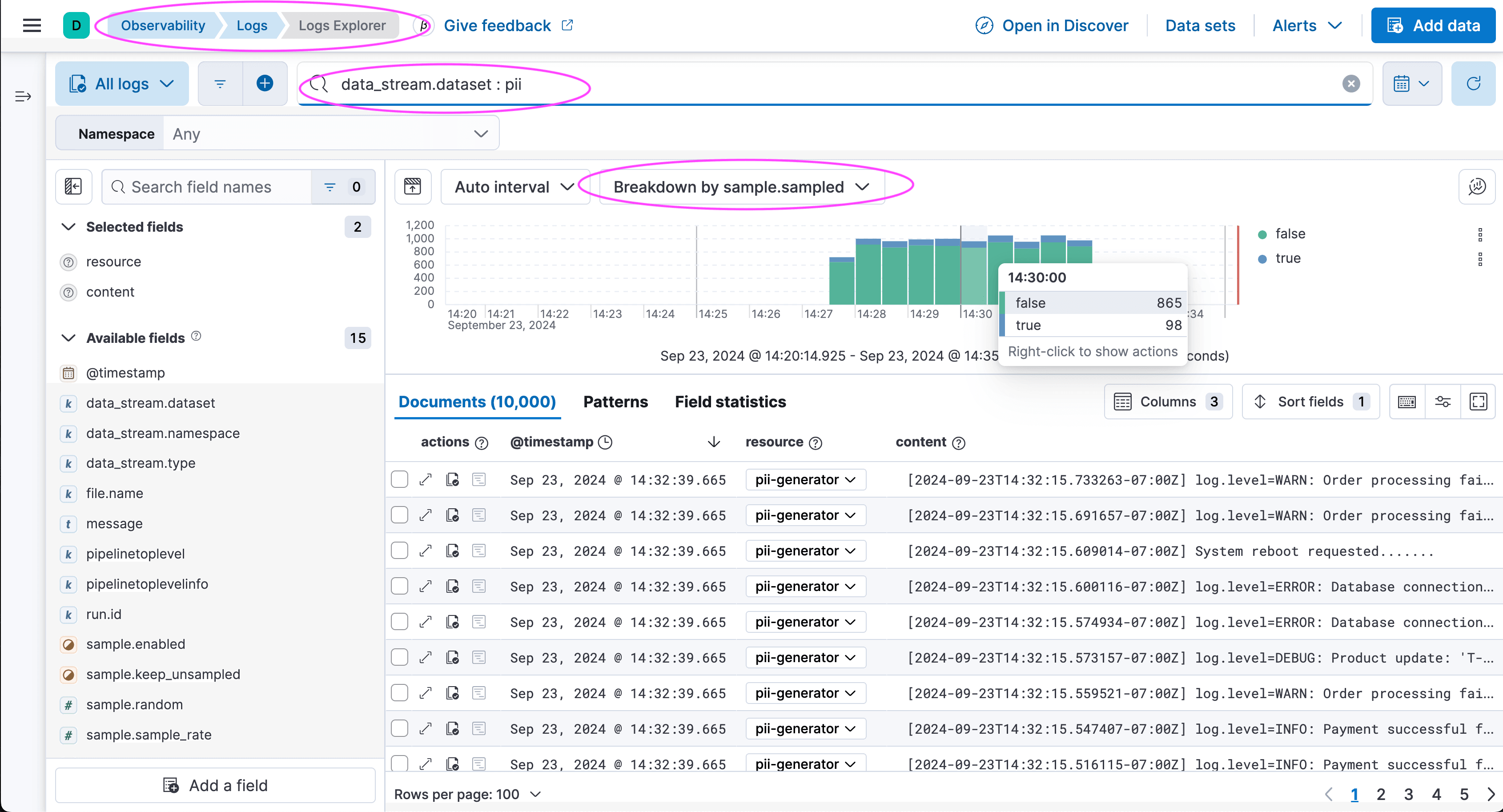Collapse the Selected fields section
Screen dimensions: 1503x812
coord(69,227)
